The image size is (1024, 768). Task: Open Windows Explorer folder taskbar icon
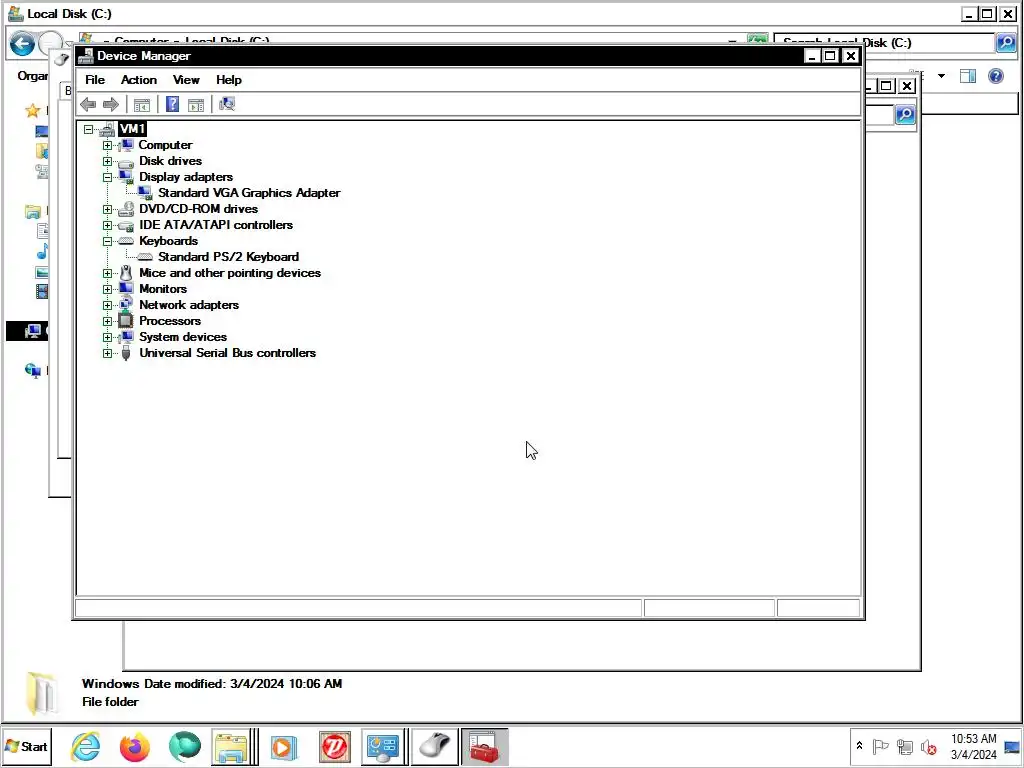tap(231, 747)
